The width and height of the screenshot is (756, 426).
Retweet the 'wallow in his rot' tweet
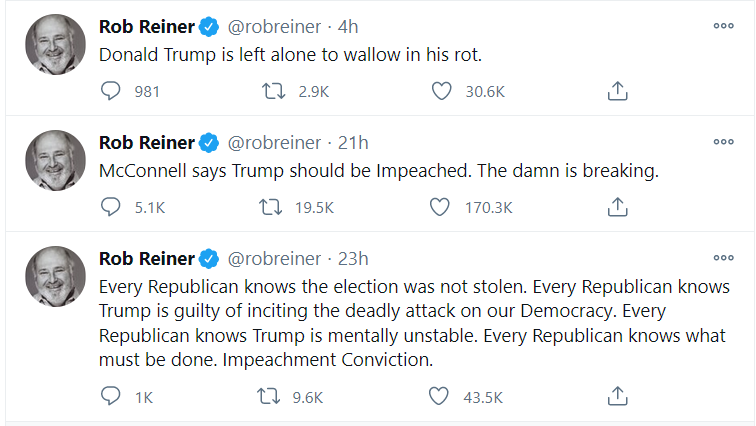click(x=271, y=91)
